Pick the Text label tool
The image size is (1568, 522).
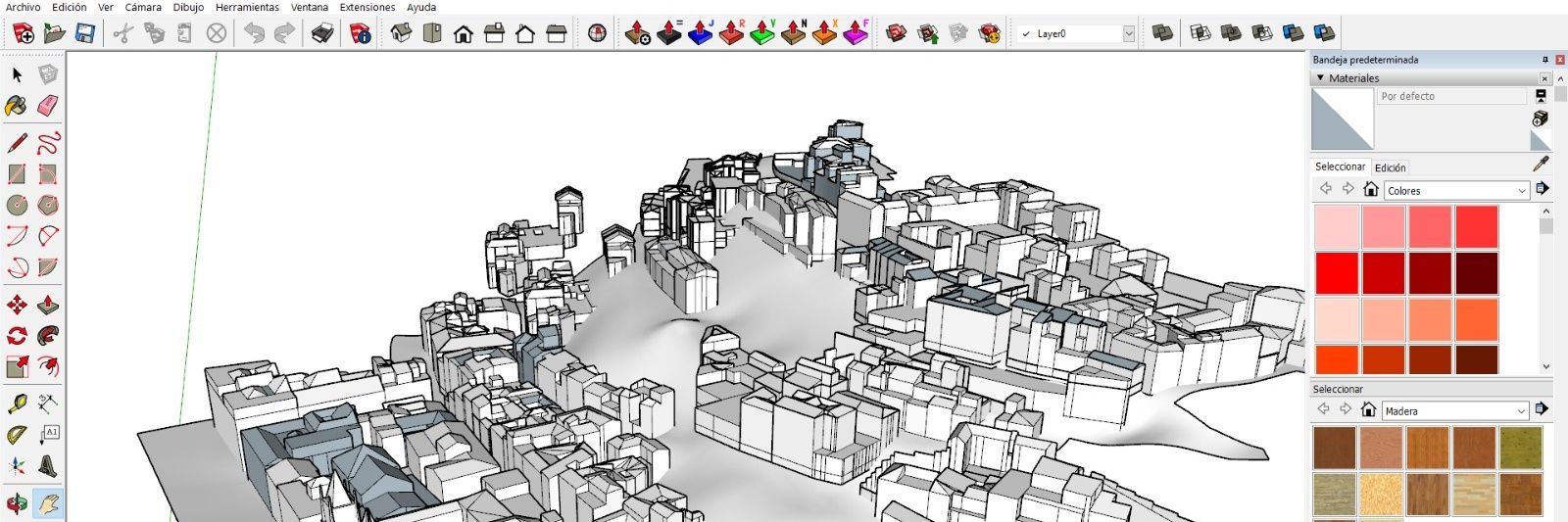(x=48, y=435)
